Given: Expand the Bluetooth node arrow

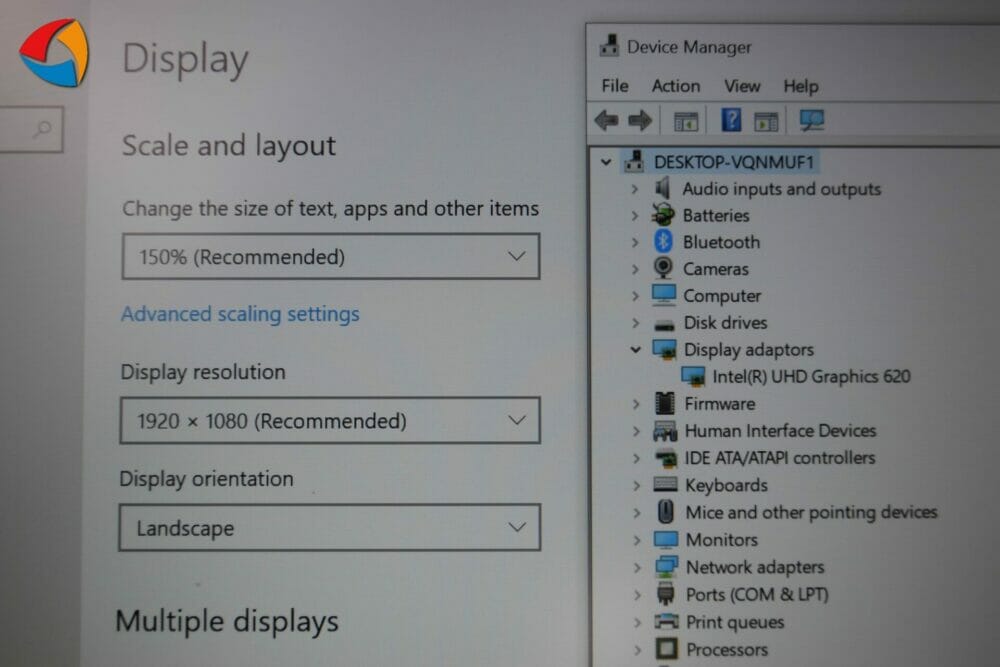Looking at the screenshot, I should click(635, 242).
